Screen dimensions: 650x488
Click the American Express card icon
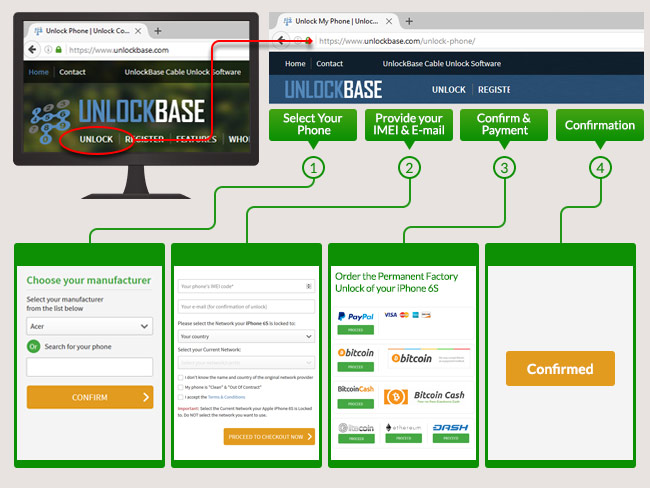(415, 315)
